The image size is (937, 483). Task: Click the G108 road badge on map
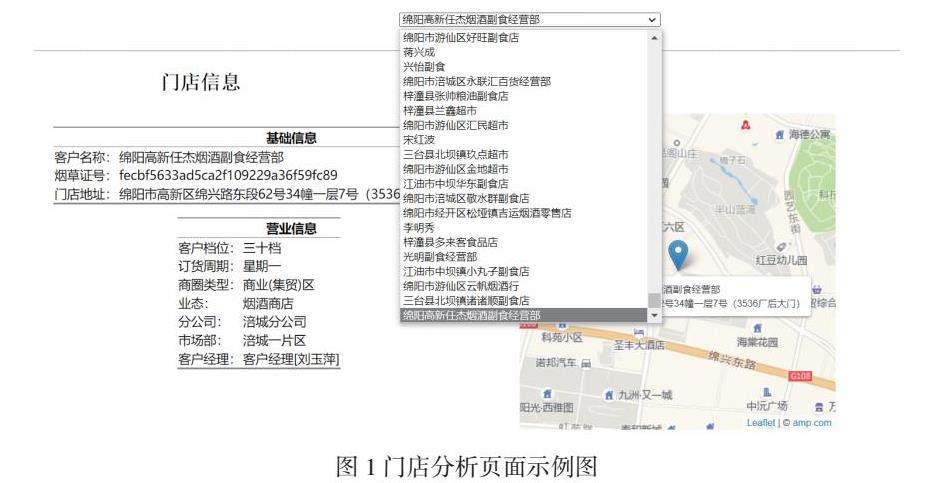[x=799, y=376]
